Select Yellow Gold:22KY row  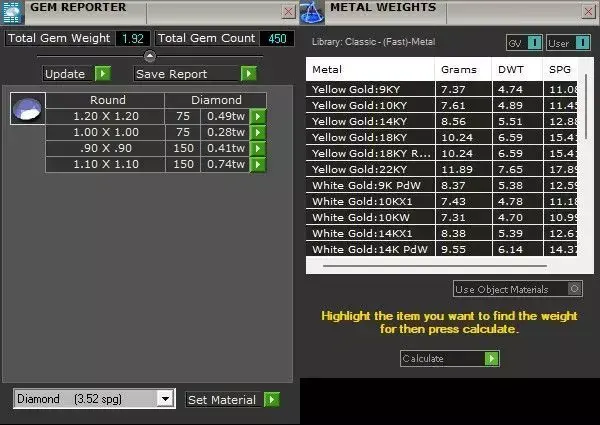pyautogui.click(x=442, y=169)
